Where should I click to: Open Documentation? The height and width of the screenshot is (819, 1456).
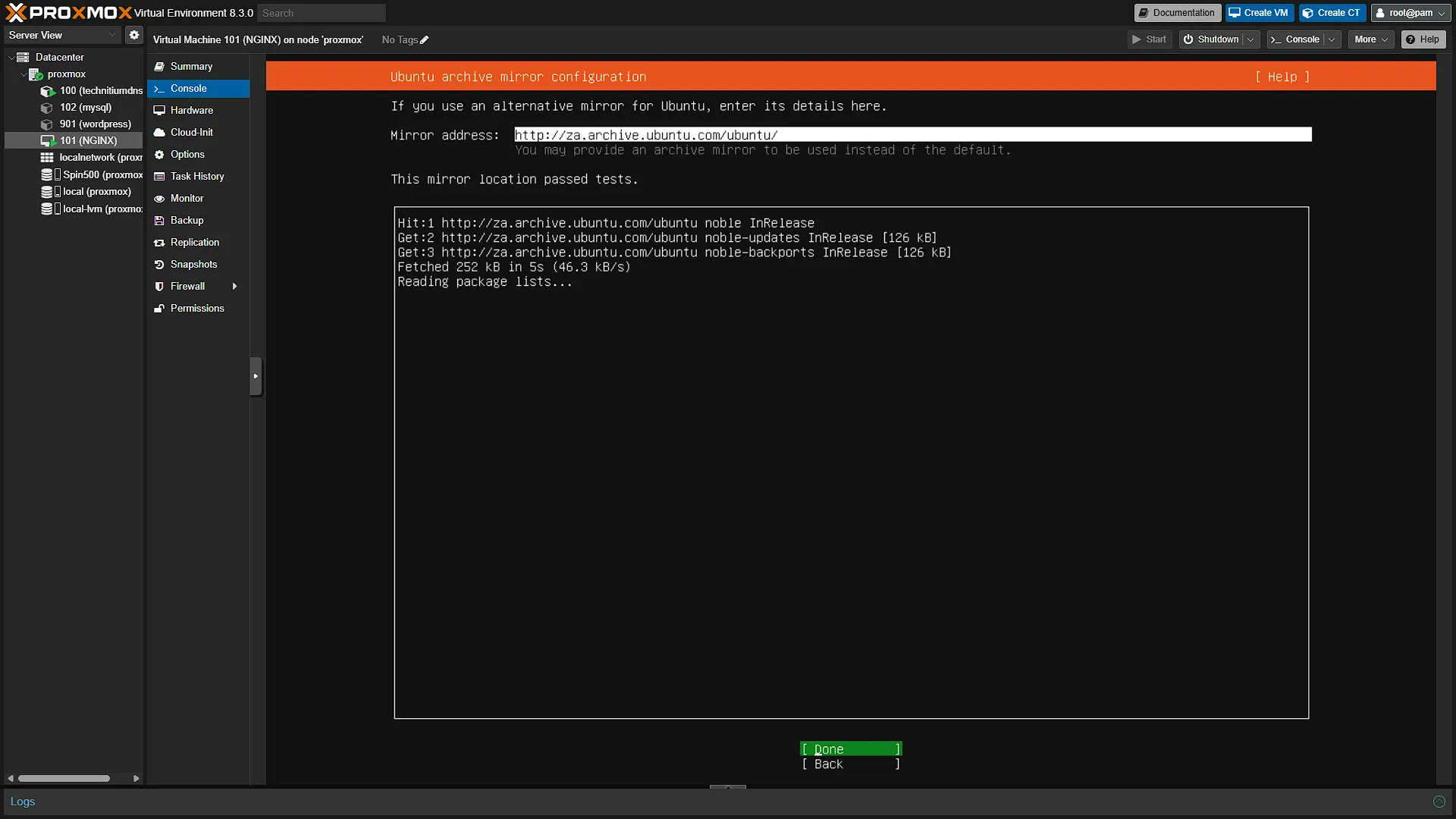coord(1177,13)
